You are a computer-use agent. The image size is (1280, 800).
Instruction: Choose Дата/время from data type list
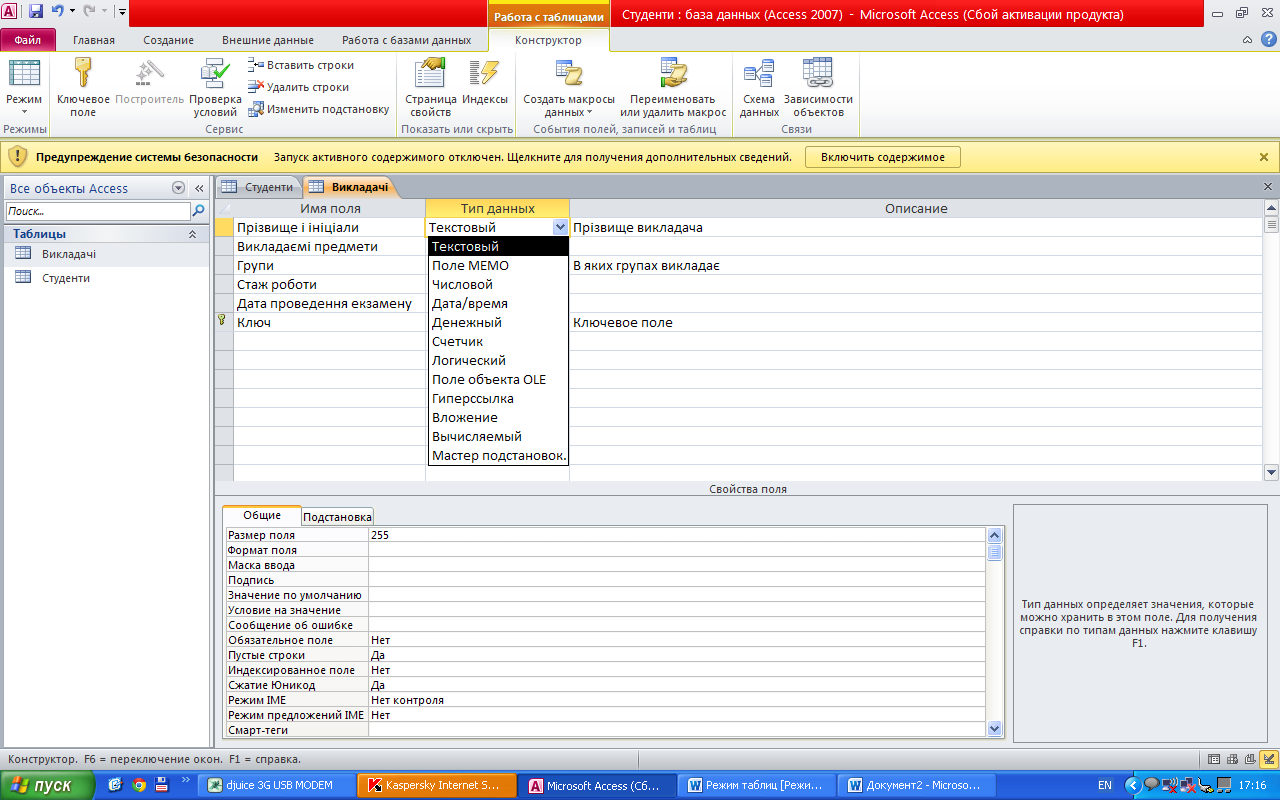[x=498, y=303]
